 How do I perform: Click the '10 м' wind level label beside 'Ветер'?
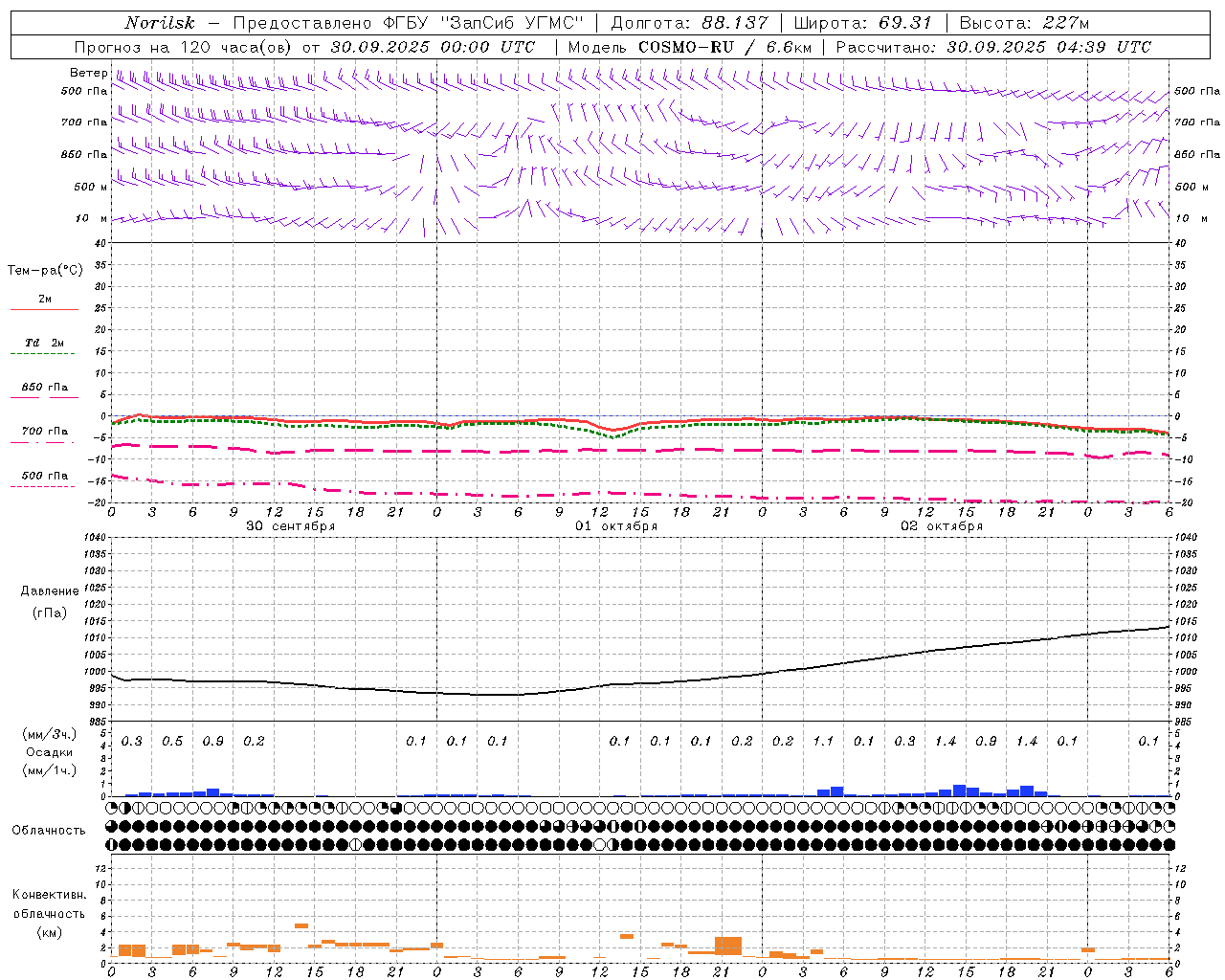[x=92, y=218]
